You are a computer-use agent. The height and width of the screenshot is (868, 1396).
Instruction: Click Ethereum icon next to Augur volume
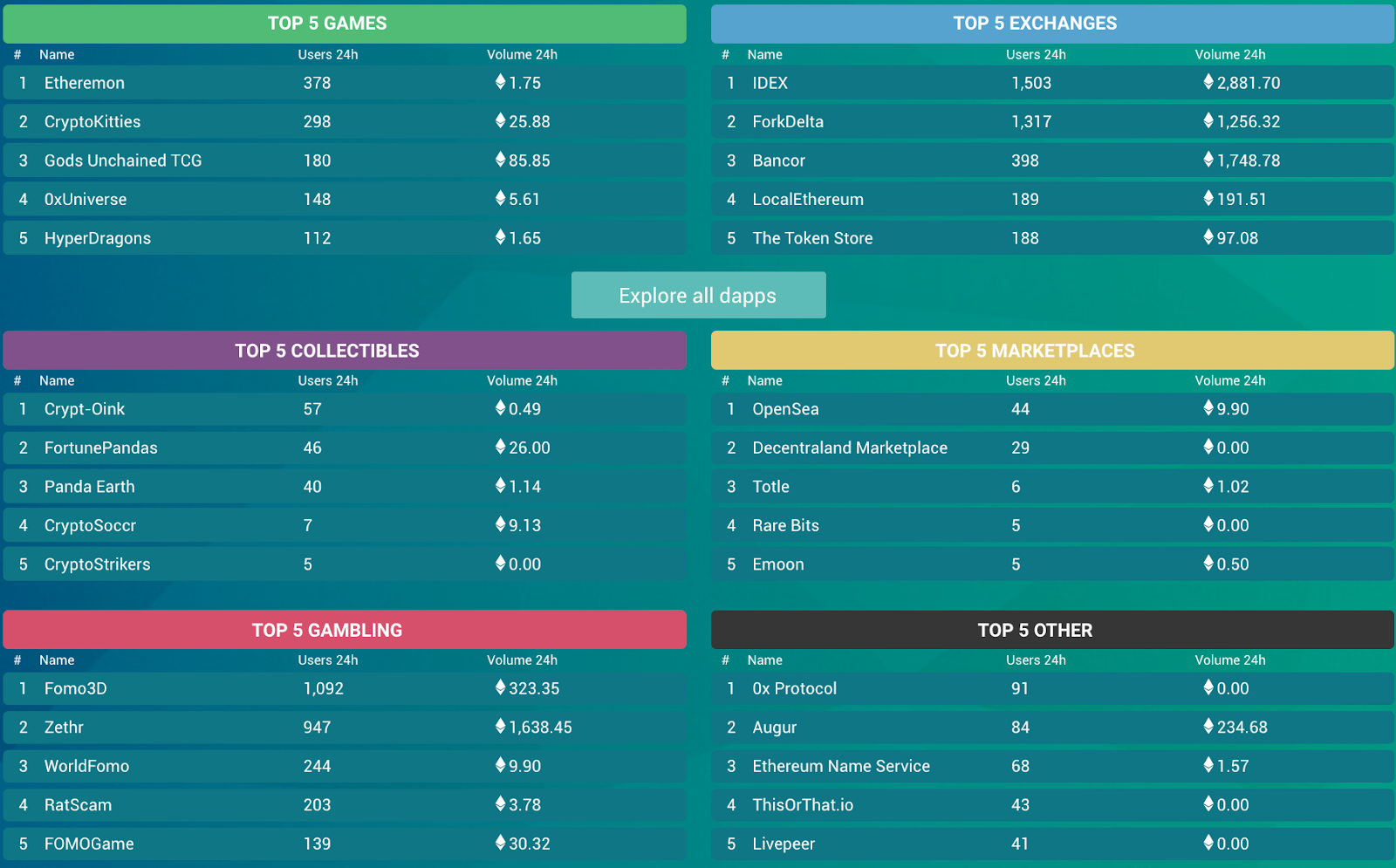(x=1208, y=726)
